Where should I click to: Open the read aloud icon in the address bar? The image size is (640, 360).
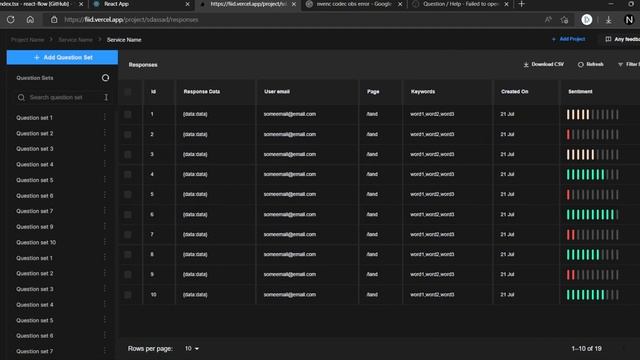point(548,20)
